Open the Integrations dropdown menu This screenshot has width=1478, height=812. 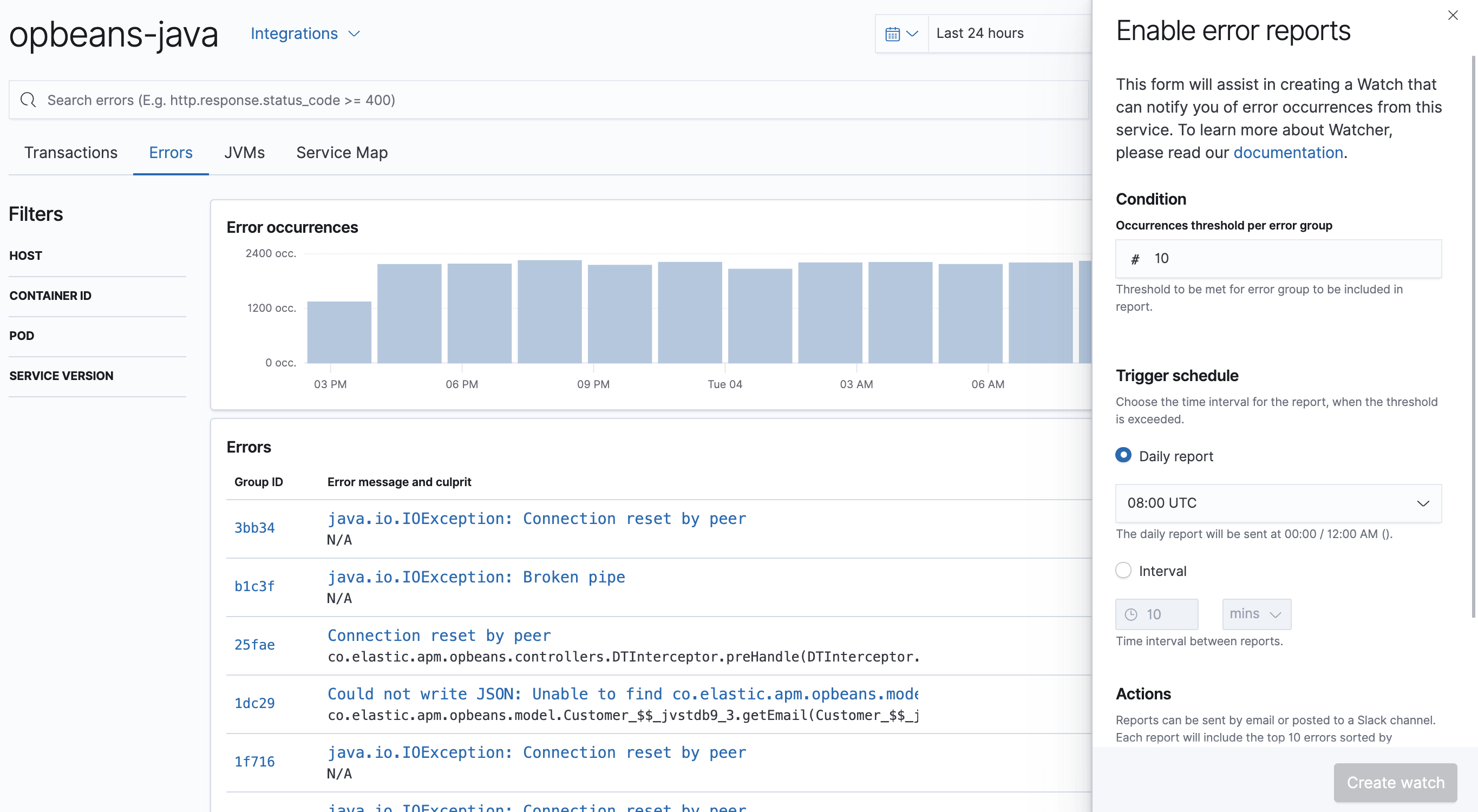coord(305,33)
